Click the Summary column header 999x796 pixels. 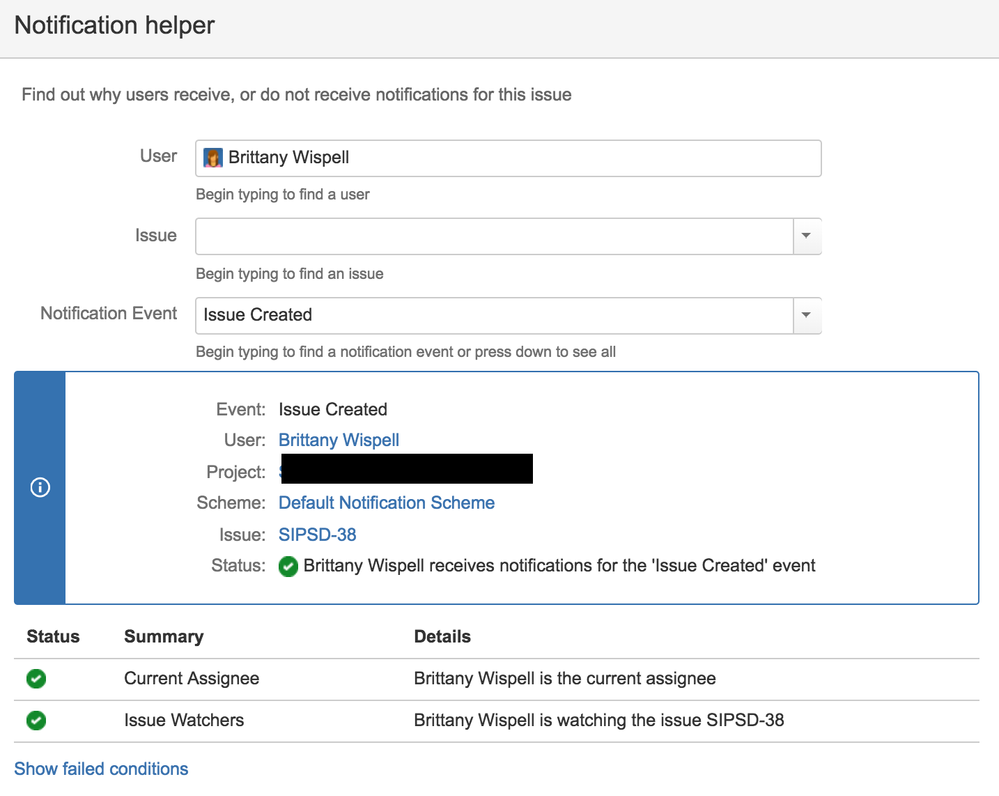pos(163,637)
